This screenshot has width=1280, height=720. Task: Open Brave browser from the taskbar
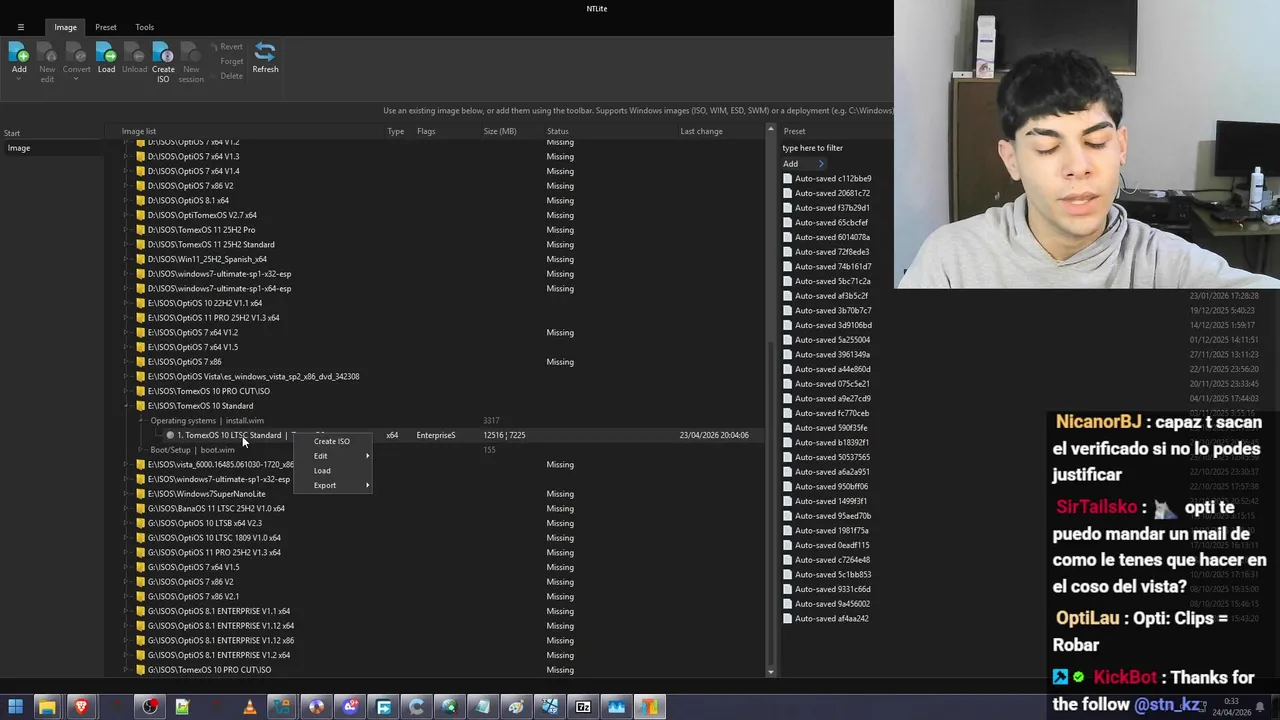coord(81,707)
